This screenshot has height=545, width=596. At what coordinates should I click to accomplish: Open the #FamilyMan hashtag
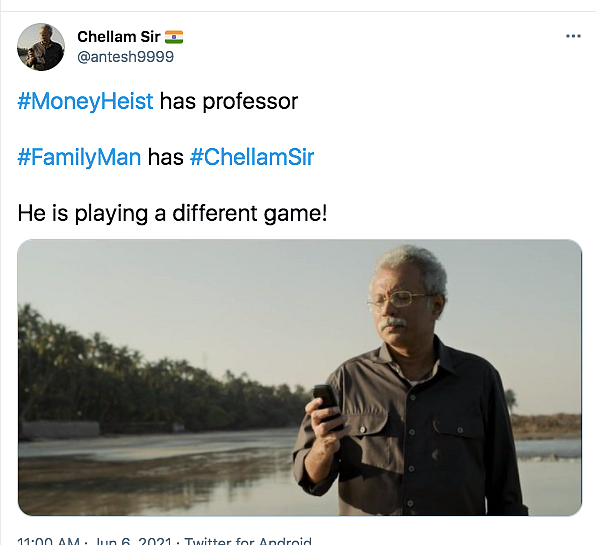[79, 157]
